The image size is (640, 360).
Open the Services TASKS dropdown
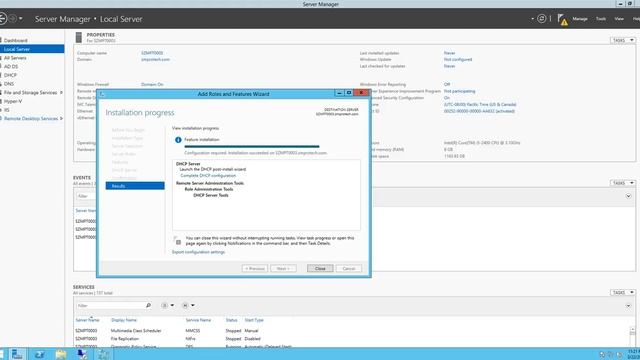(623, 292)
